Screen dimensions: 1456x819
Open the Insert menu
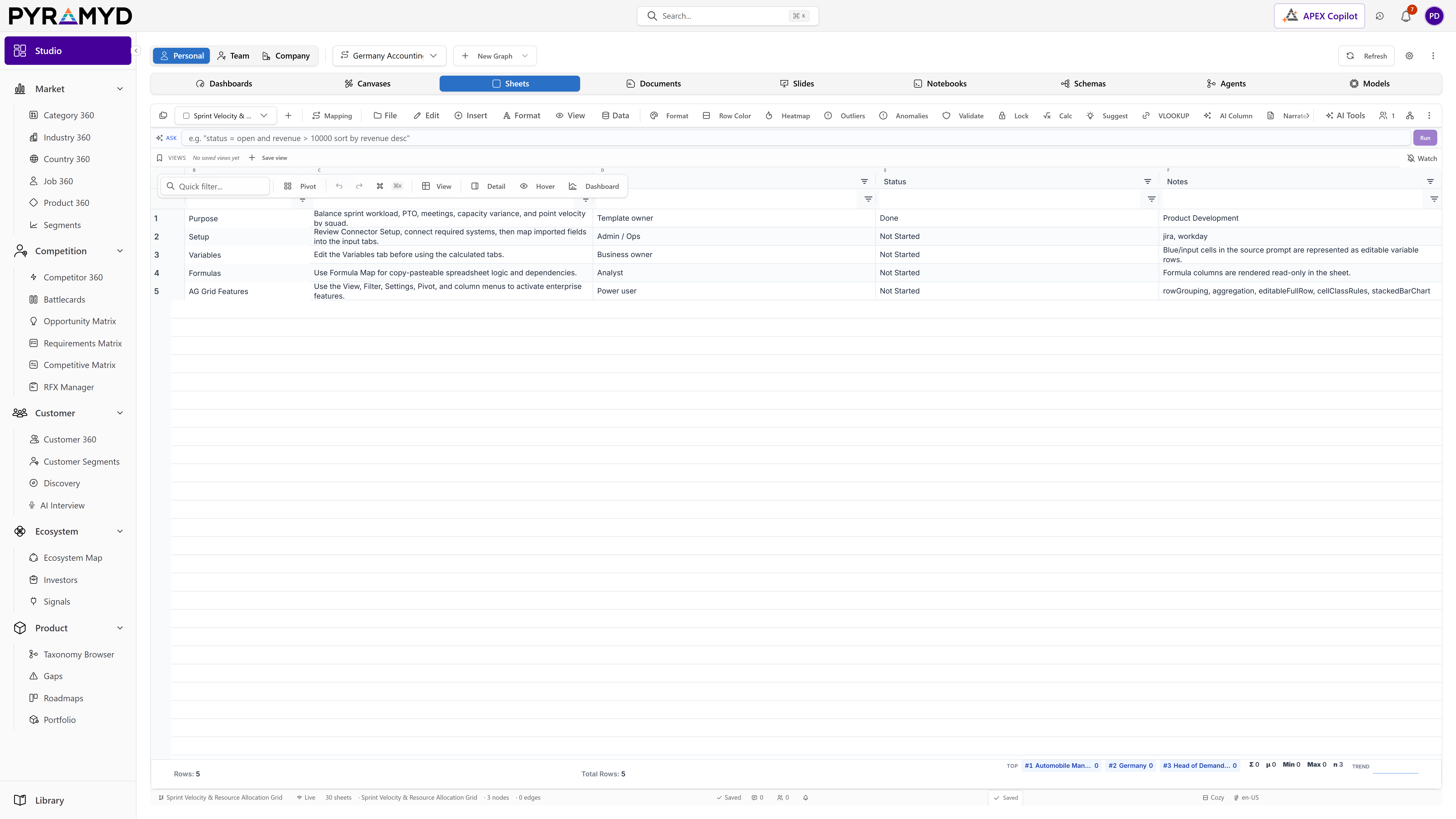click(x=471, y=116)
